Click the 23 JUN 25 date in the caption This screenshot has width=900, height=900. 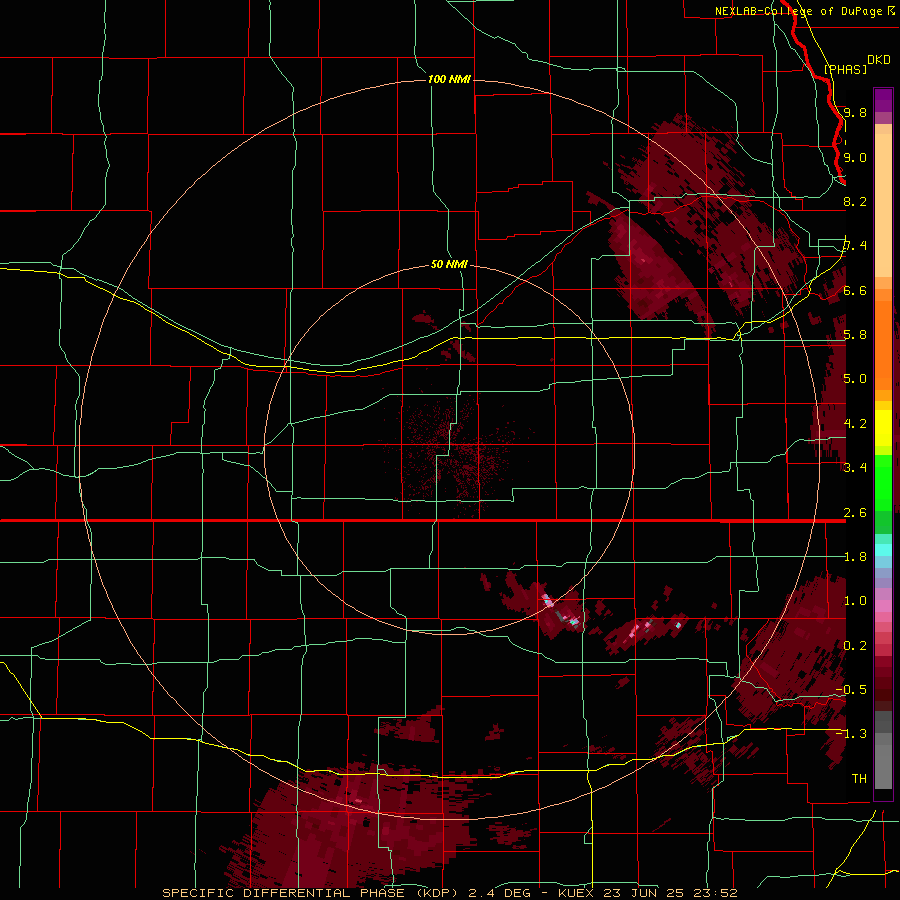[642, 893]
